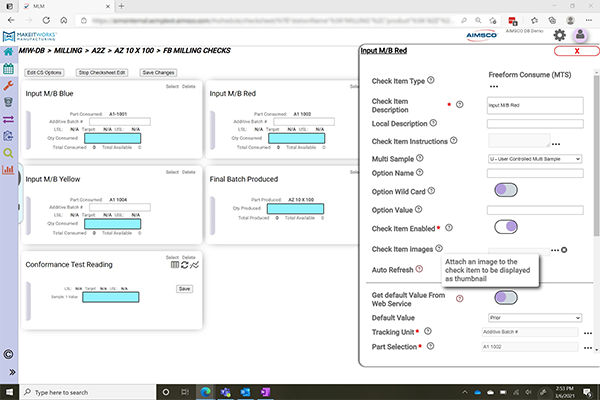Click the circle icon beside Check Item Images

[564, 250]
